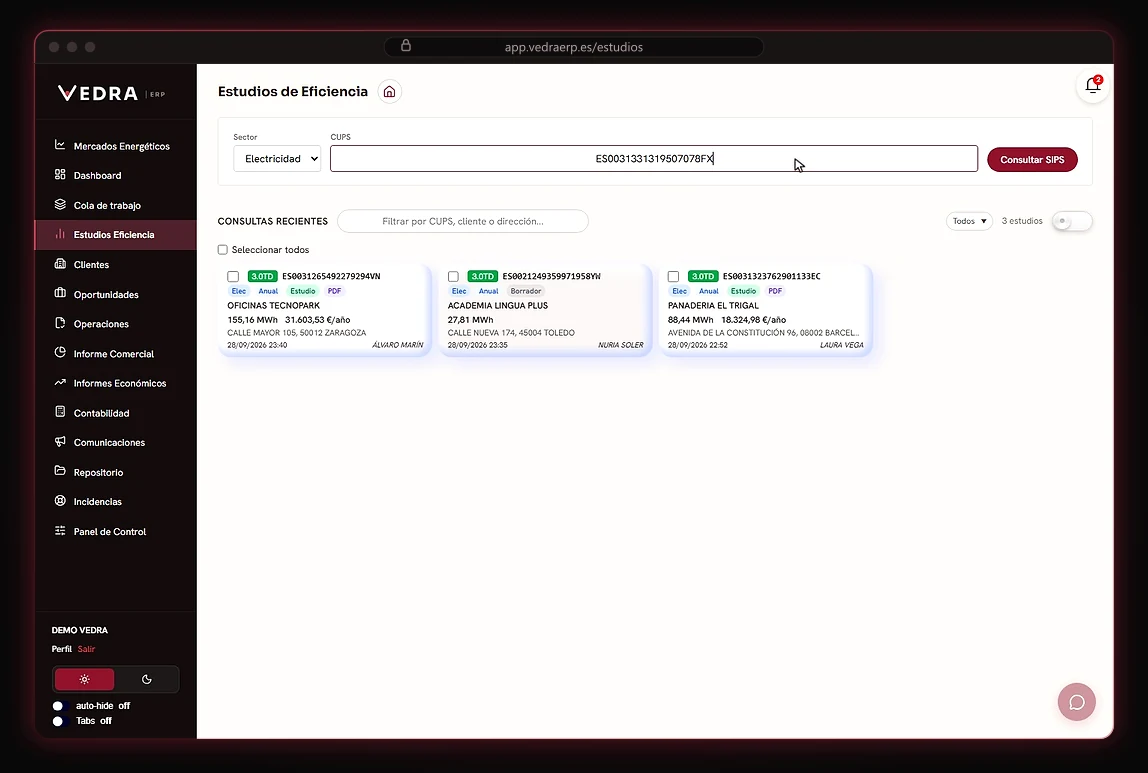Click the OFICINAS TECNOPARK card title
Screen dimensions: 1148x773
pyautogui.click(x=273, y=305)
